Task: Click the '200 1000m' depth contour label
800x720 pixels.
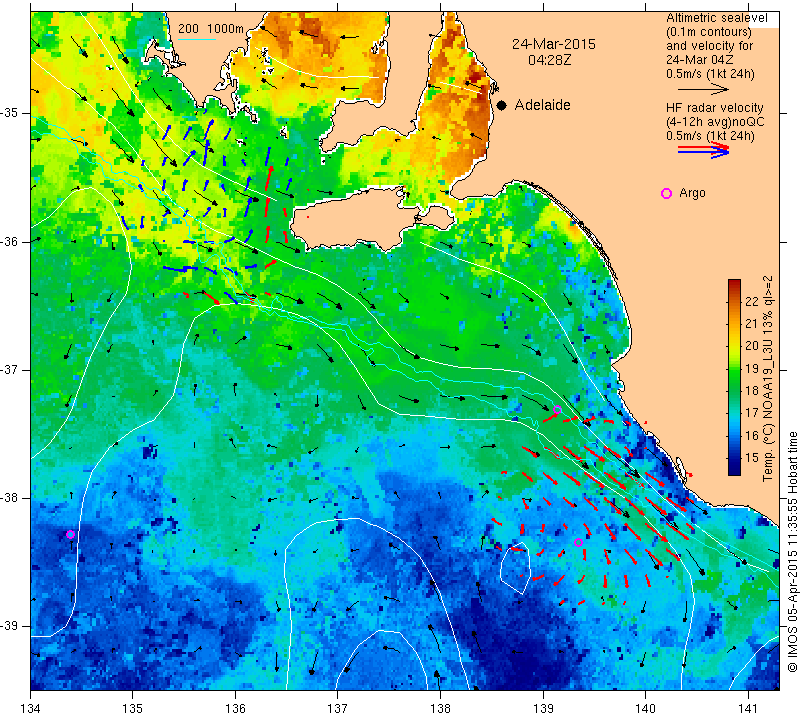Action: [211, 29]
